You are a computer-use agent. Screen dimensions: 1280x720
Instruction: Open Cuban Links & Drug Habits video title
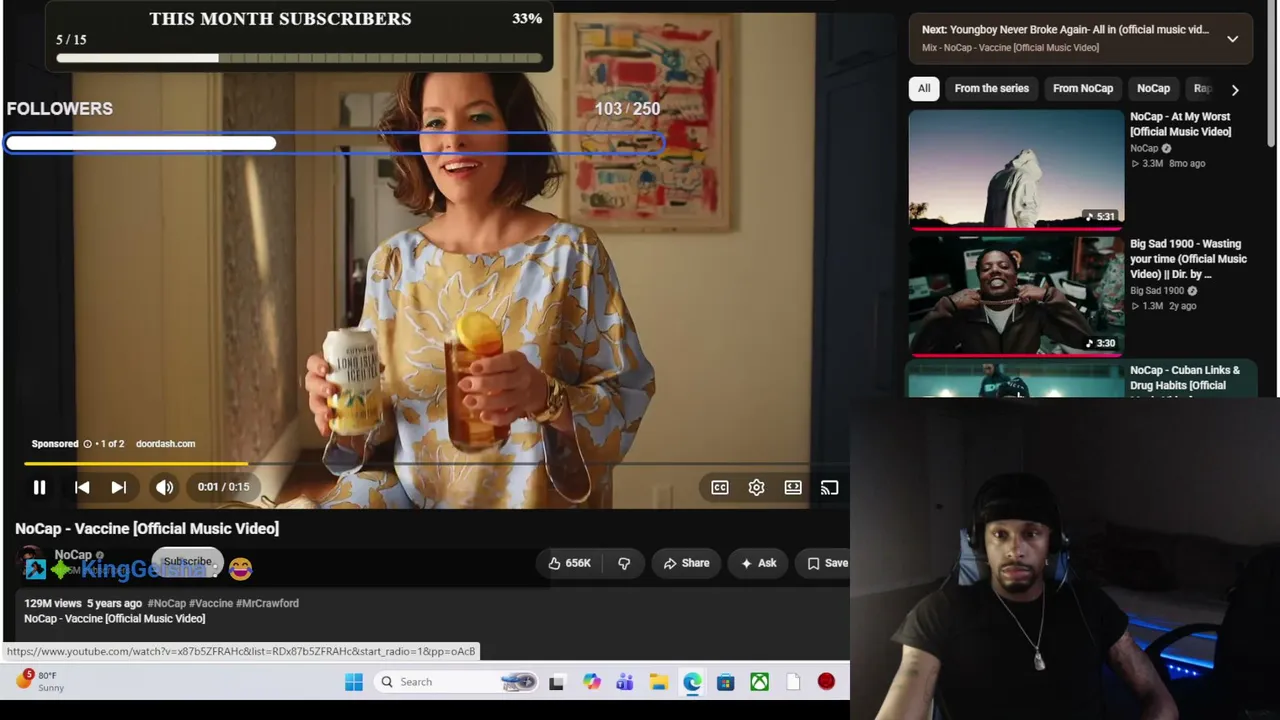1185,378
